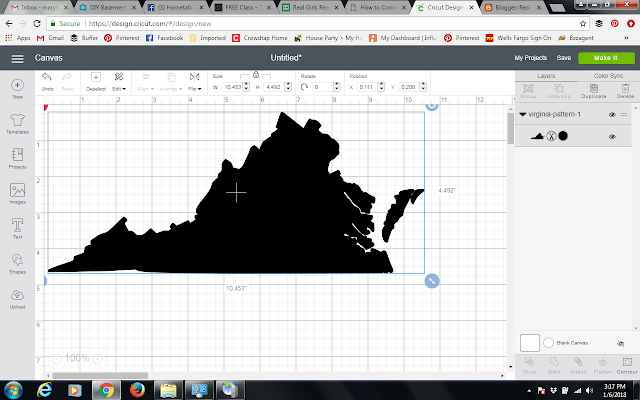Hide the virginia-pattern-1 group layer
The image size is (640, 400).
(x=612, y=115)
